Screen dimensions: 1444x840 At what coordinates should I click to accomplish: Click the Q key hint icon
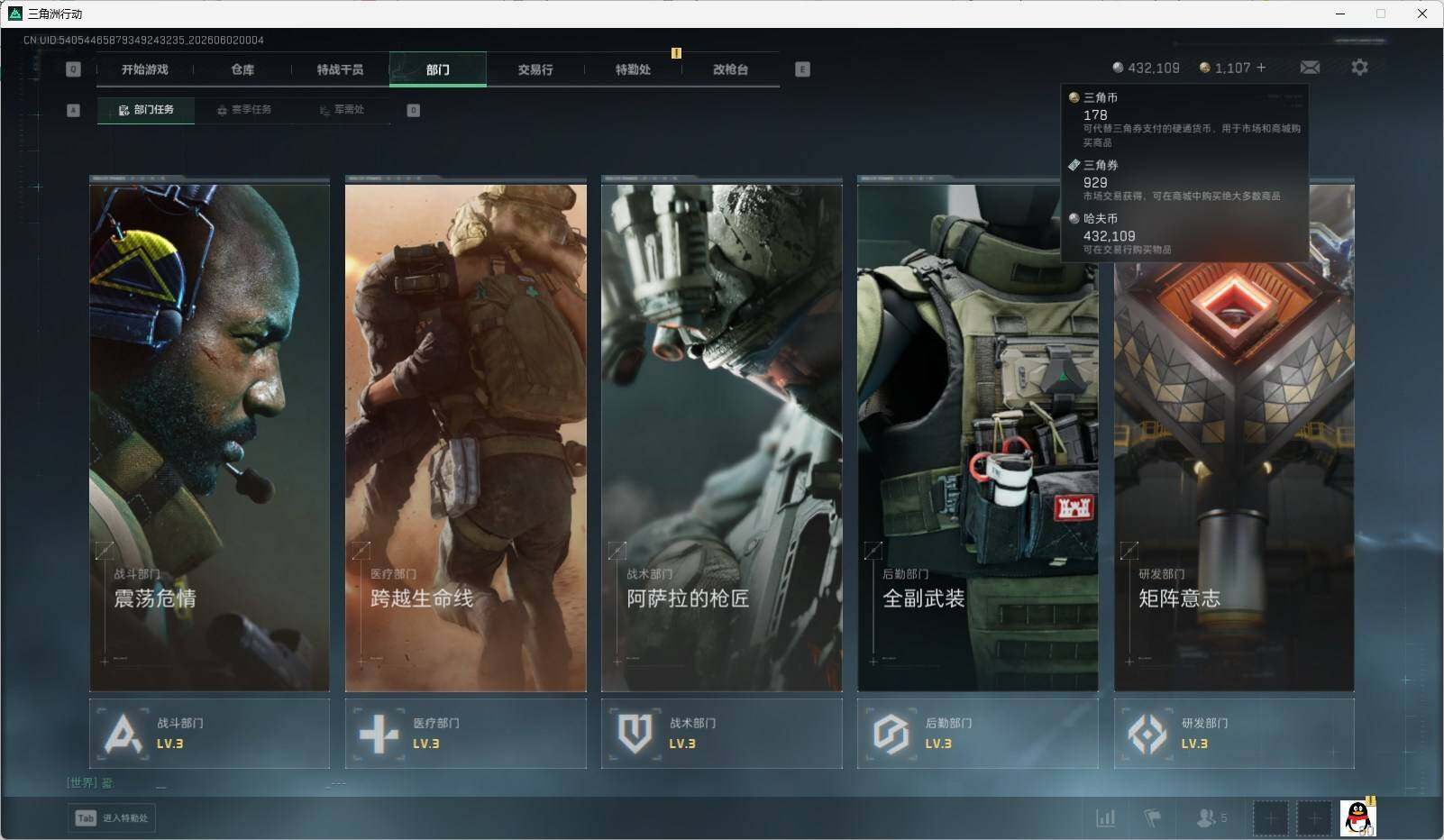[x=74, y=69]
